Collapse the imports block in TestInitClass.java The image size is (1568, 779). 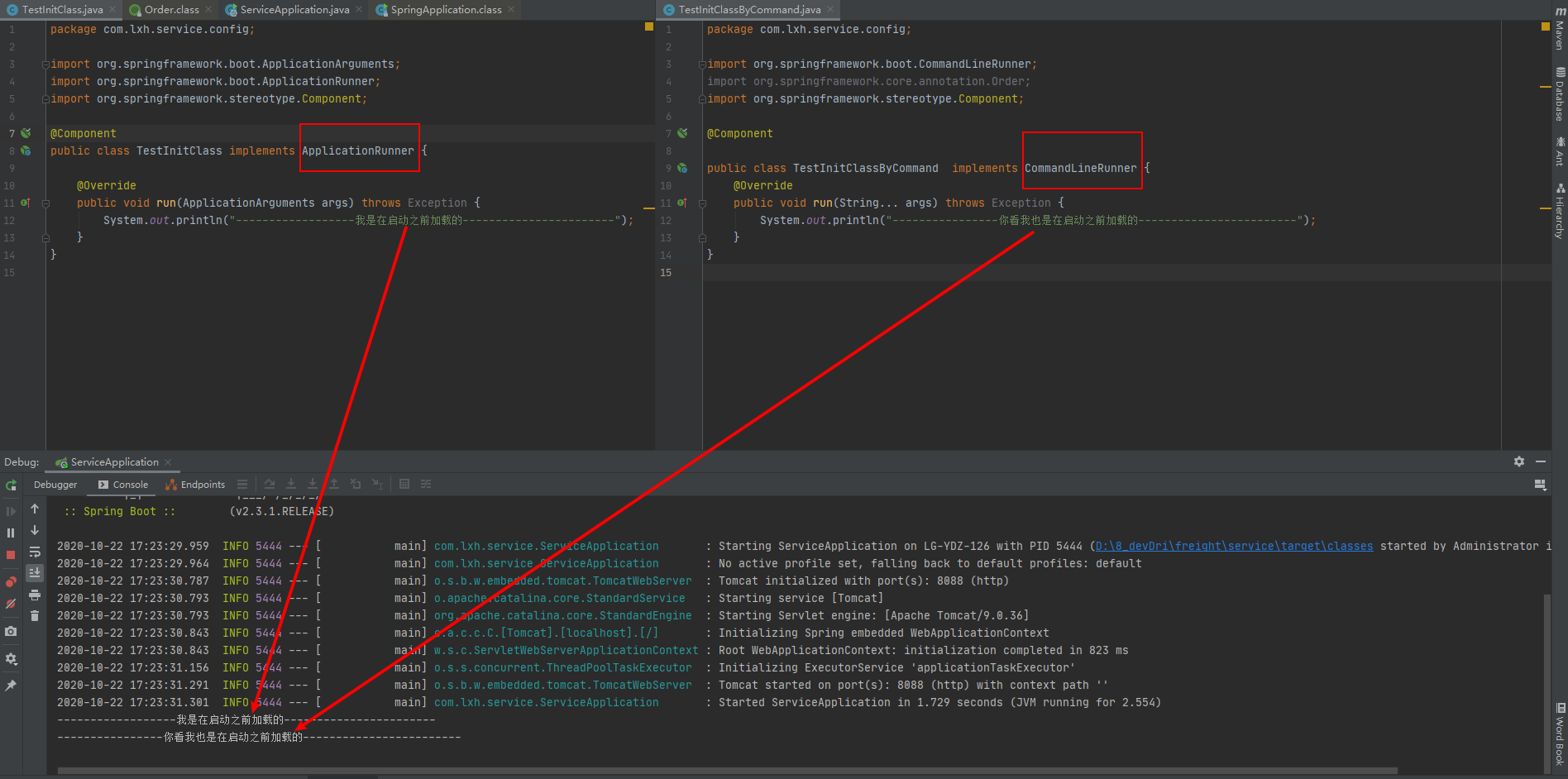pos(45,64)
